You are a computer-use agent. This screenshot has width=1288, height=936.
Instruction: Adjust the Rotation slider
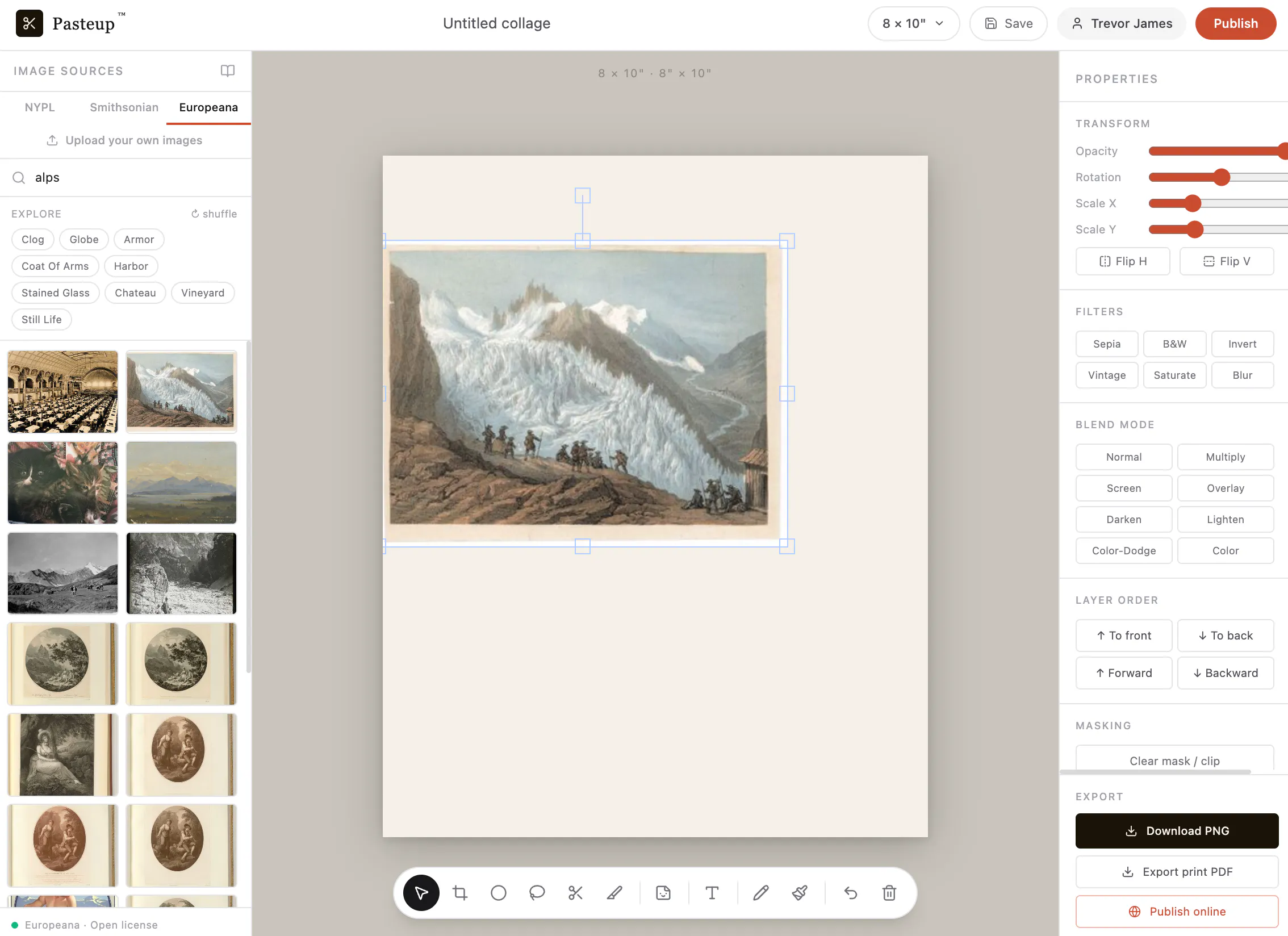click(x=1218, y=177)
